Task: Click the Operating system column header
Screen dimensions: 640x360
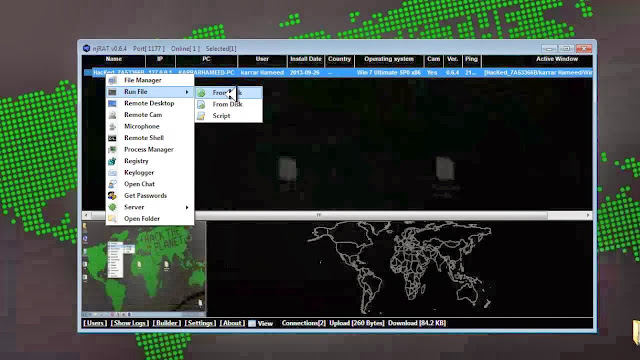Action: 389,60
